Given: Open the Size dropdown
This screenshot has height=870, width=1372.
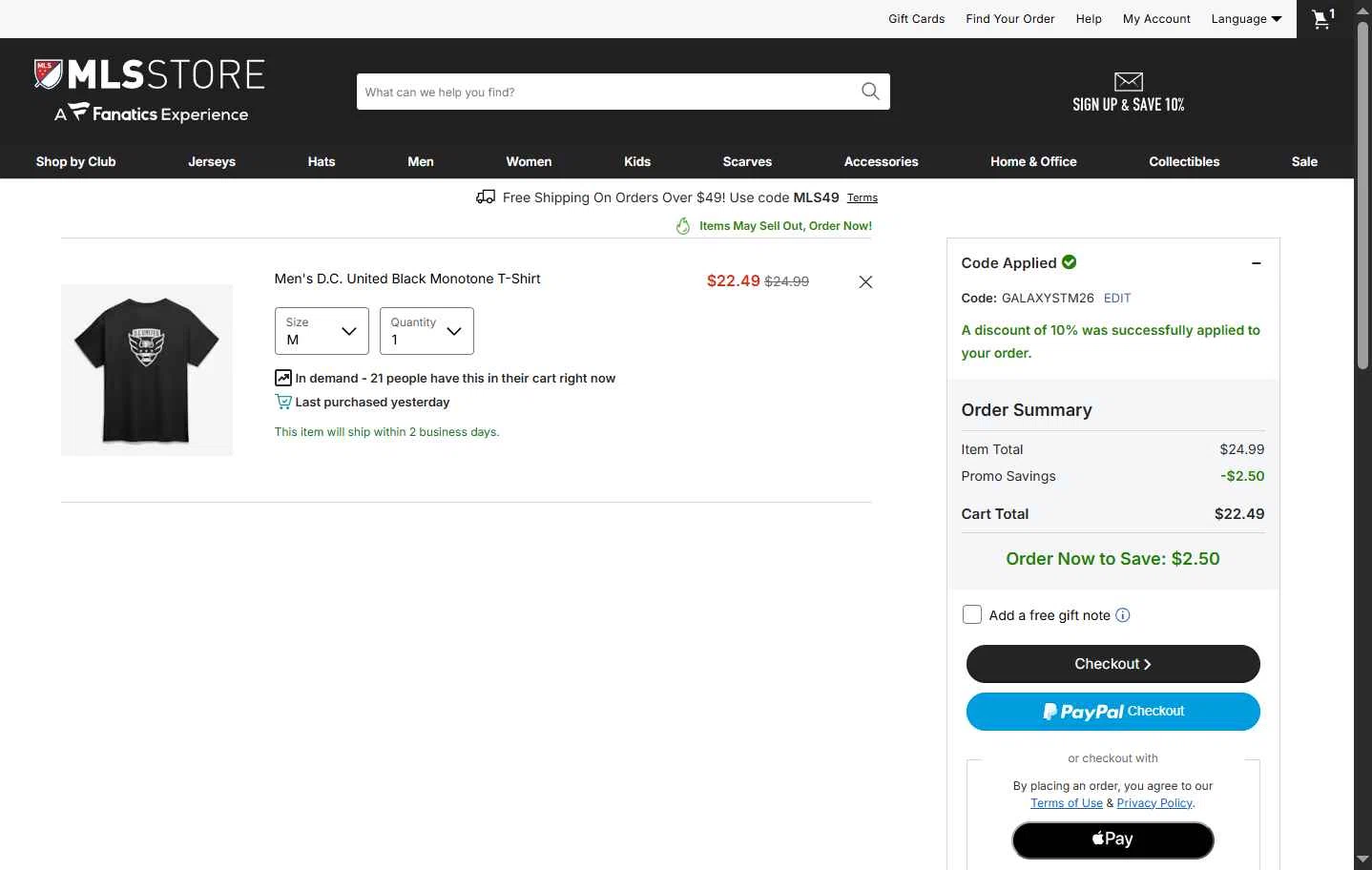Looking at the screenshot, I should (x=322, y=331).
